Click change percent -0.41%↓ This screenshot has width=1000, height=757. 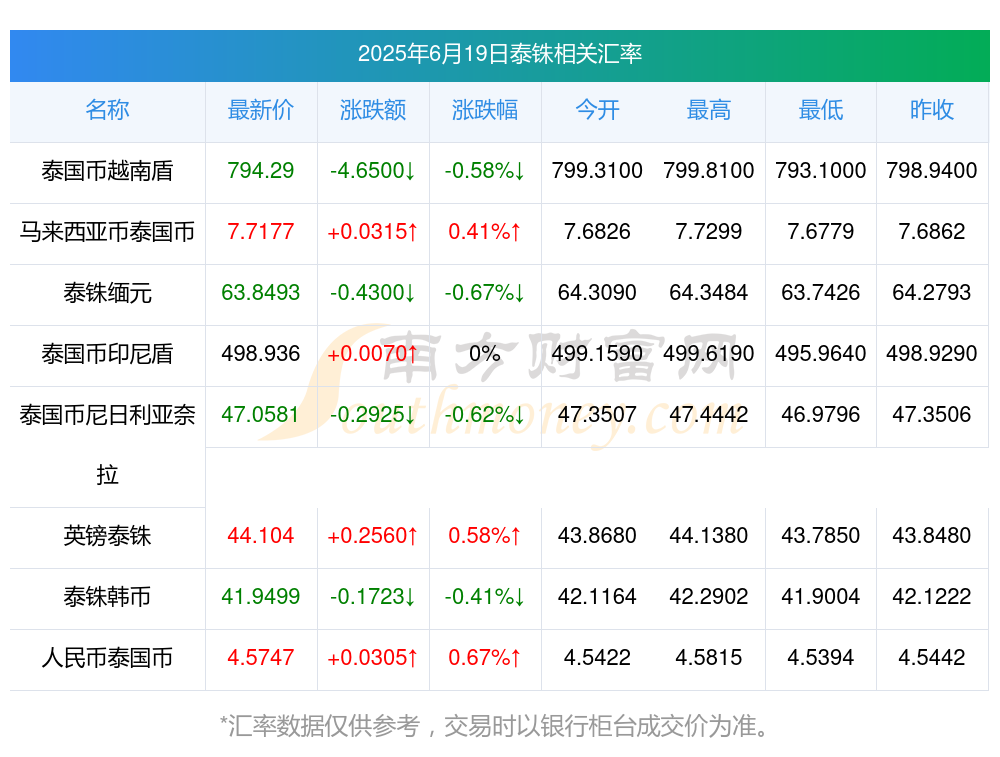pyautogui.click(x=485, y=596)
